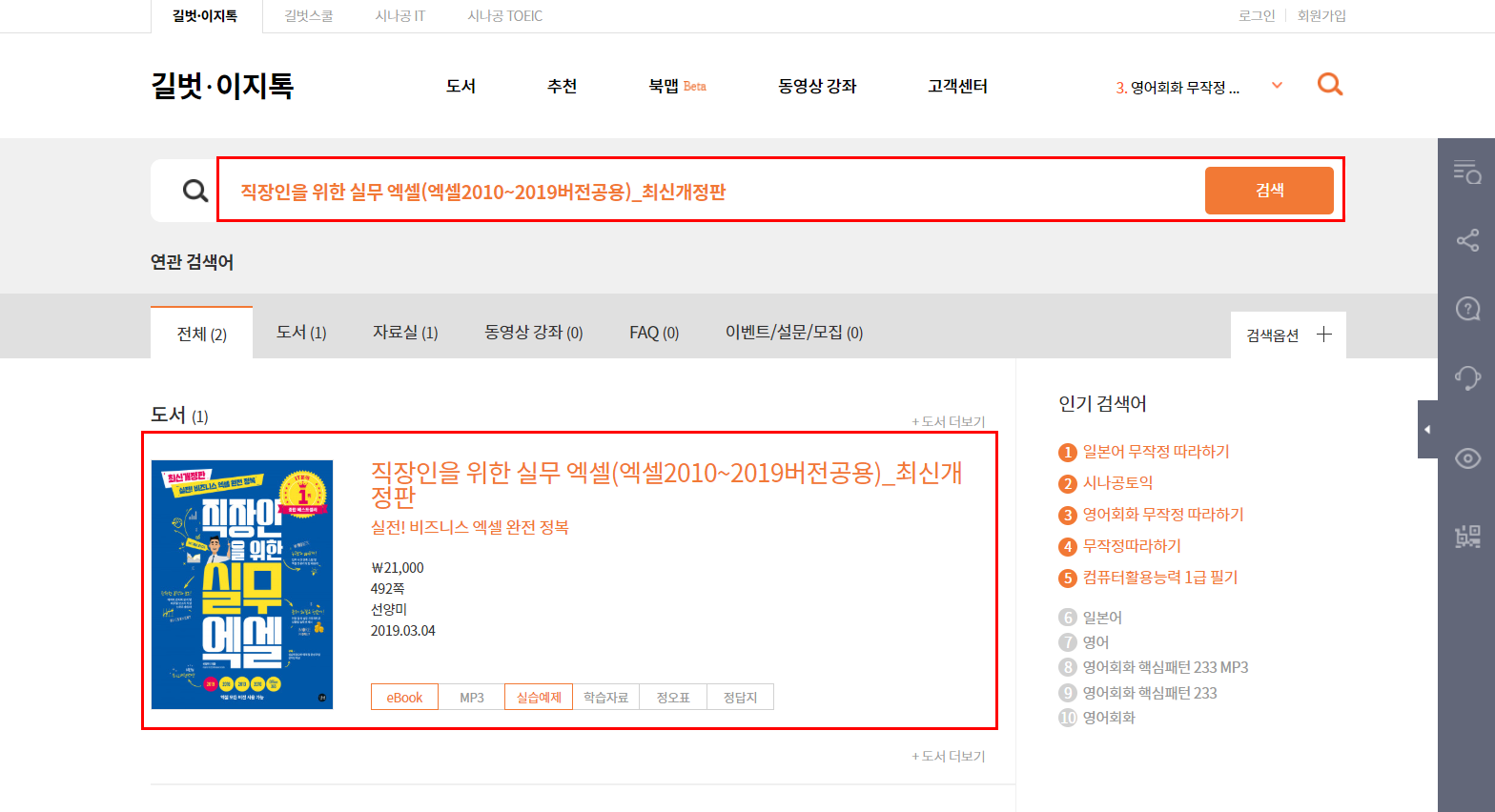
Task: Expand the trending keywords dropdown chevron
Action: click(1277, 86)
